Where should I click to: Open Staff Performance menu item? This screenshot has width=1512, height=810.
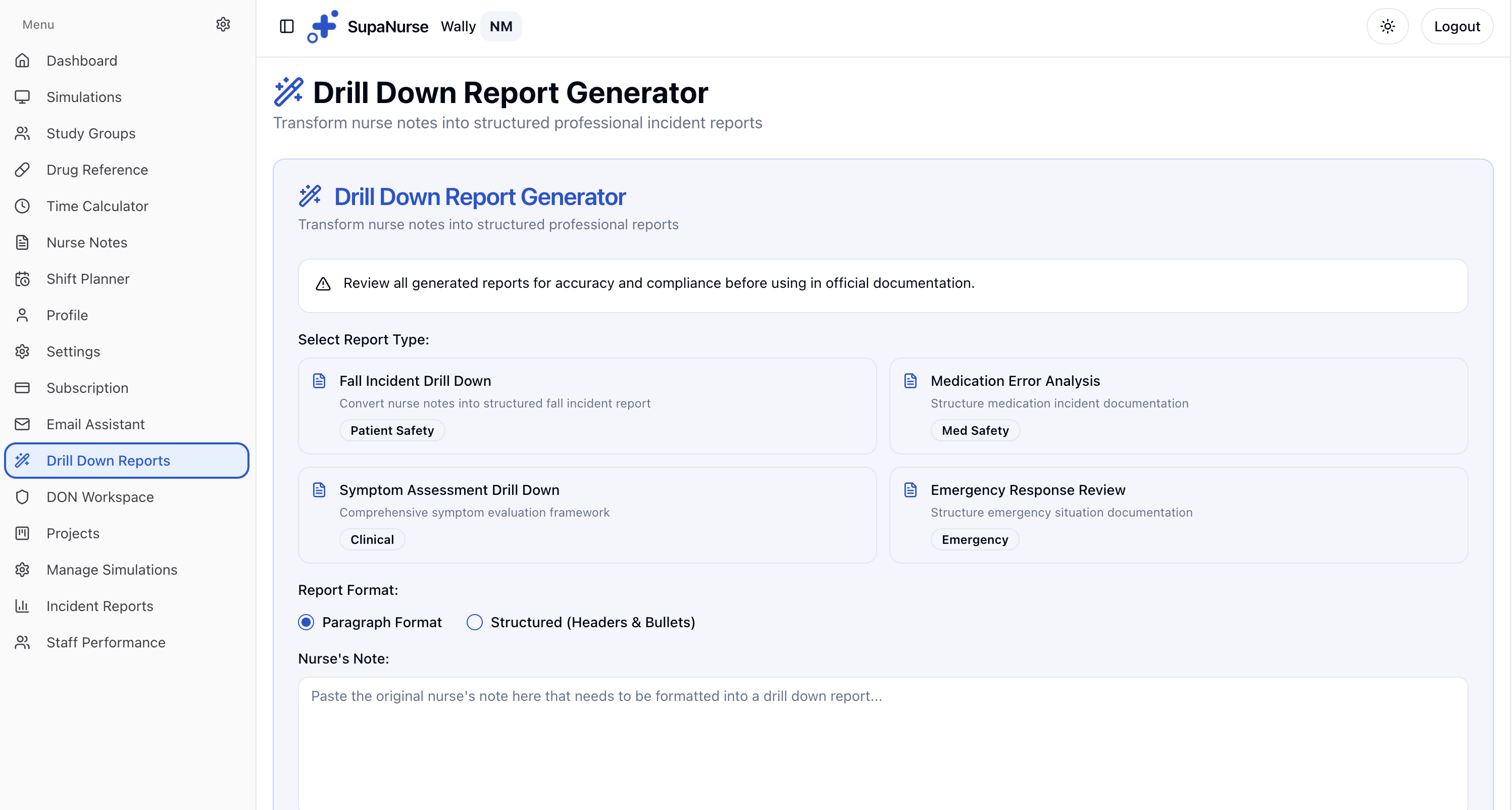pyautogui.click(x=106, y=643)
